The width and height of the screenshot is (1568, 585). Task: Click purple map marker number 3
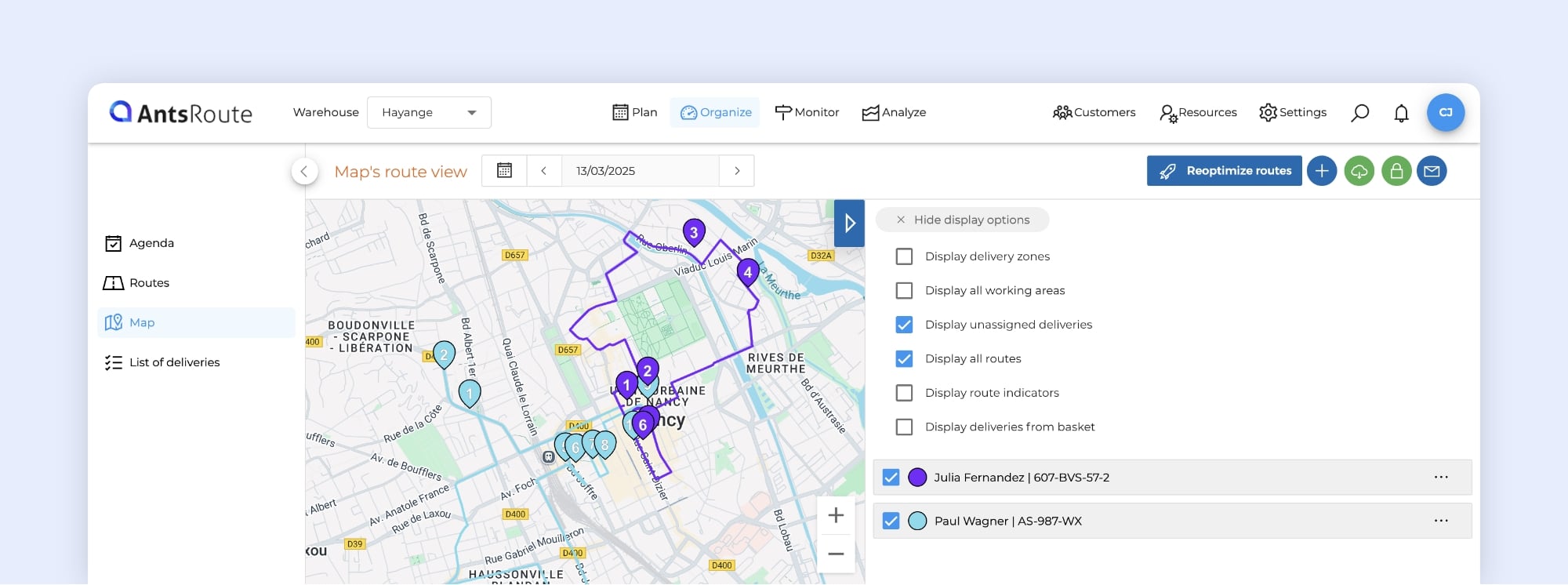coord(694,231)
